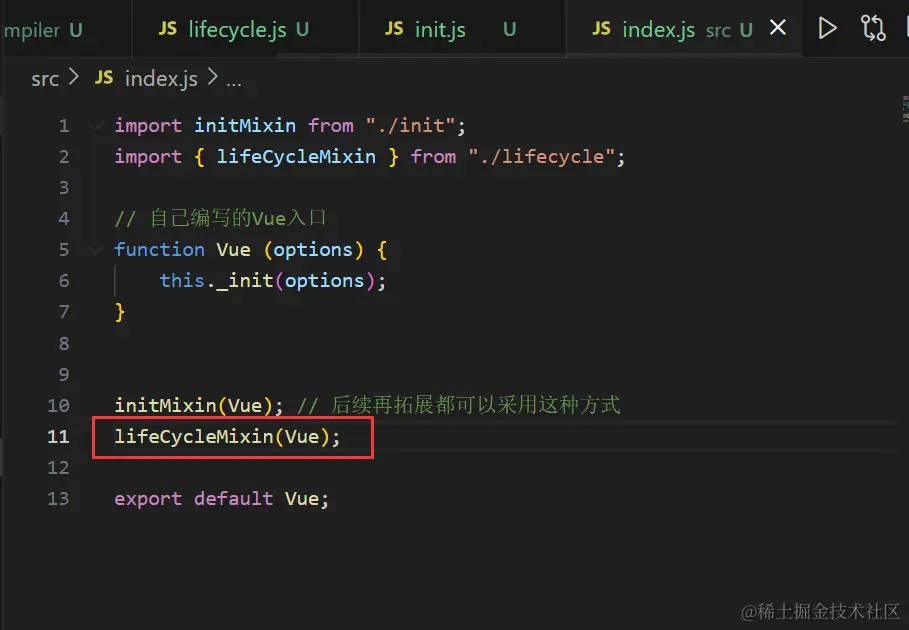The width and height of the screenshot is (909, 630).
Task: Click the index.js breadcrumb item
Action: (161, 78)
